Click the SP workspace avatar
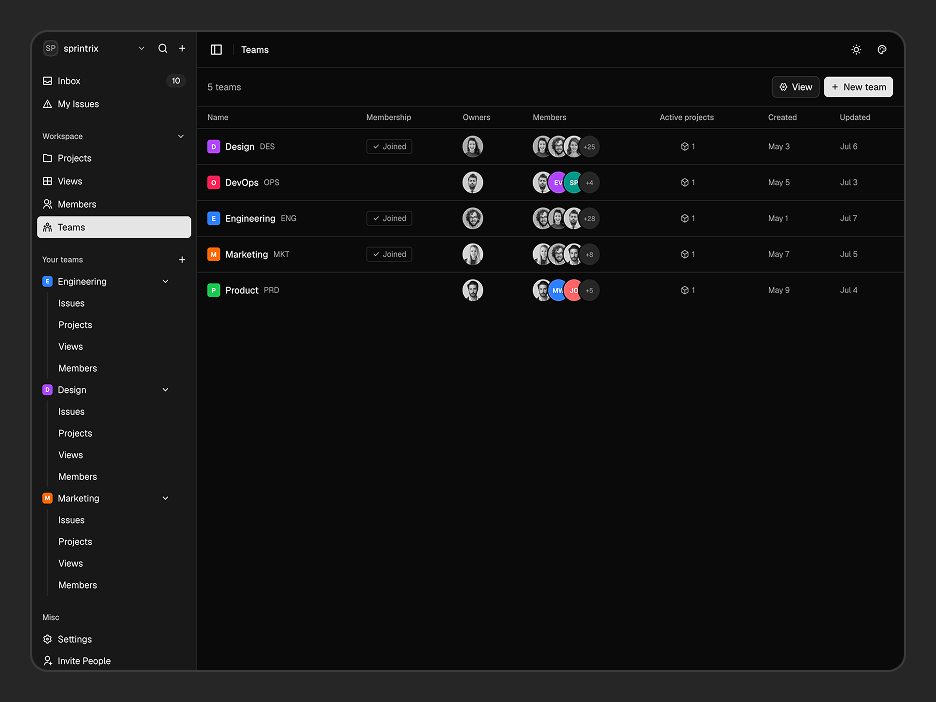 pos(51,48)
